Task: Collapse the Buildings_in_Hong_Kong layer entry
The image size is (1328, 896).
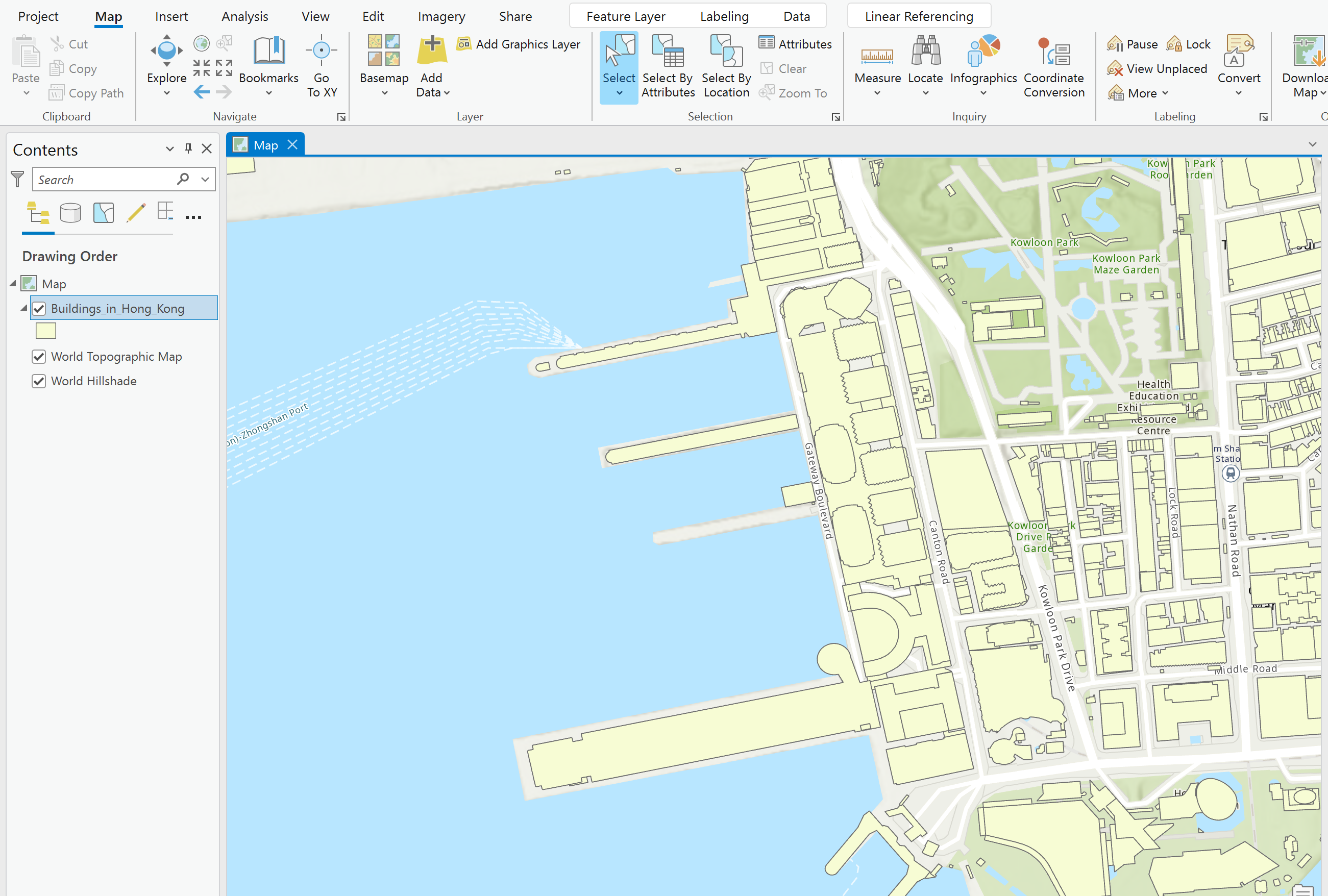Action: [x=23, y=308]
